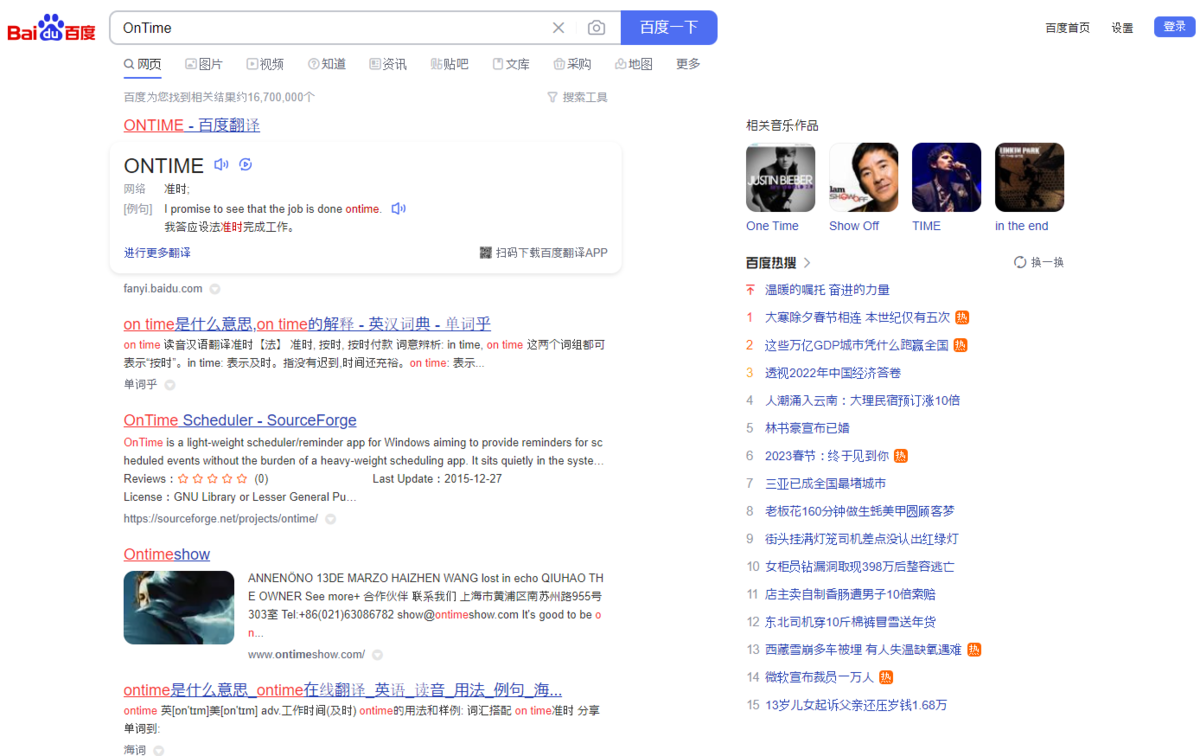Open pinned topic 温暖的嘱托 奋进的力量
Screen dimensions: 1200x756
tap(827, 290)
